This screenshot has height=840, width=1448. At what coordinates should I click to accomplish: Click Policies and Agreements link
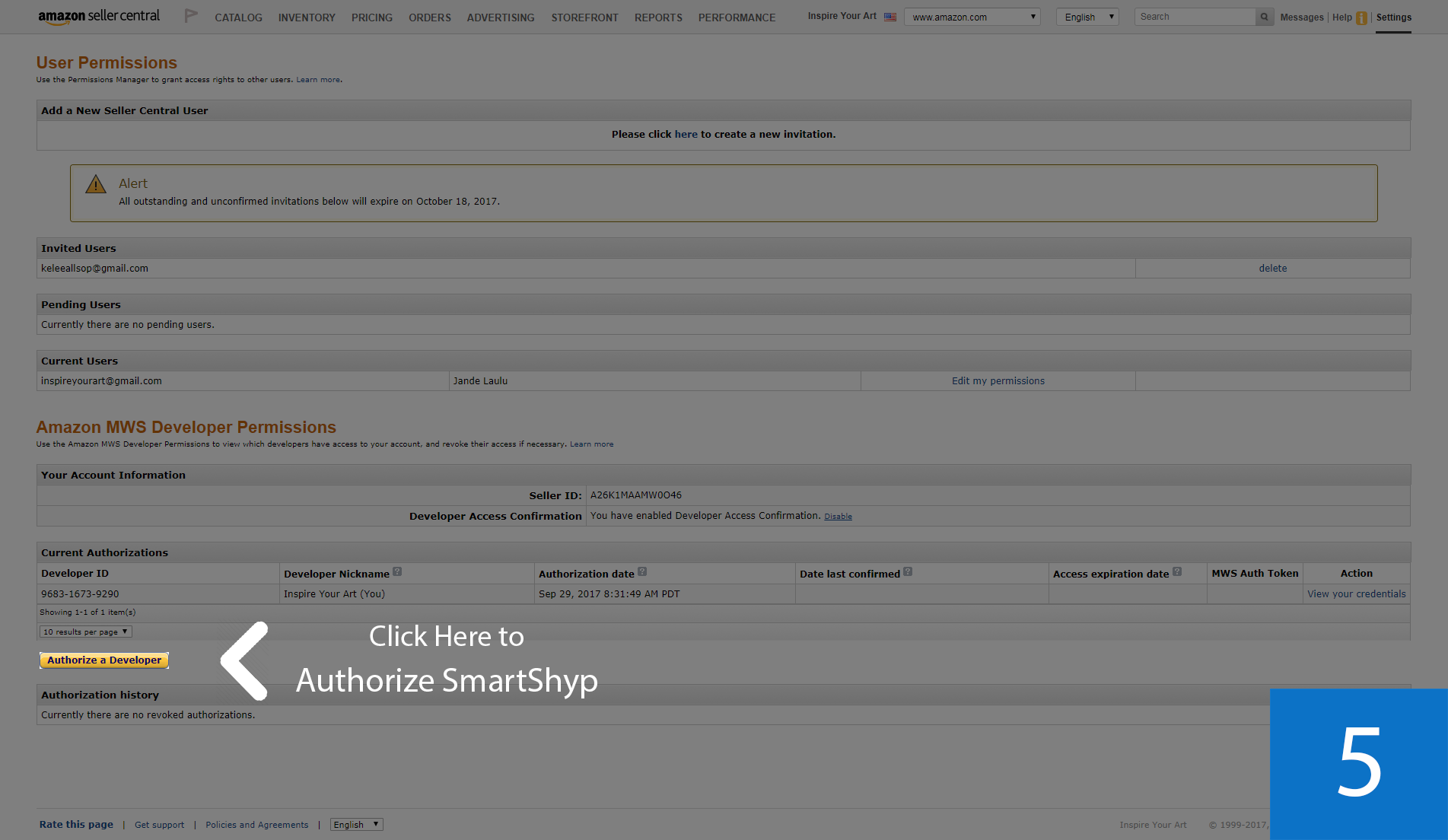pyautogui.click(x=256, y=825)
